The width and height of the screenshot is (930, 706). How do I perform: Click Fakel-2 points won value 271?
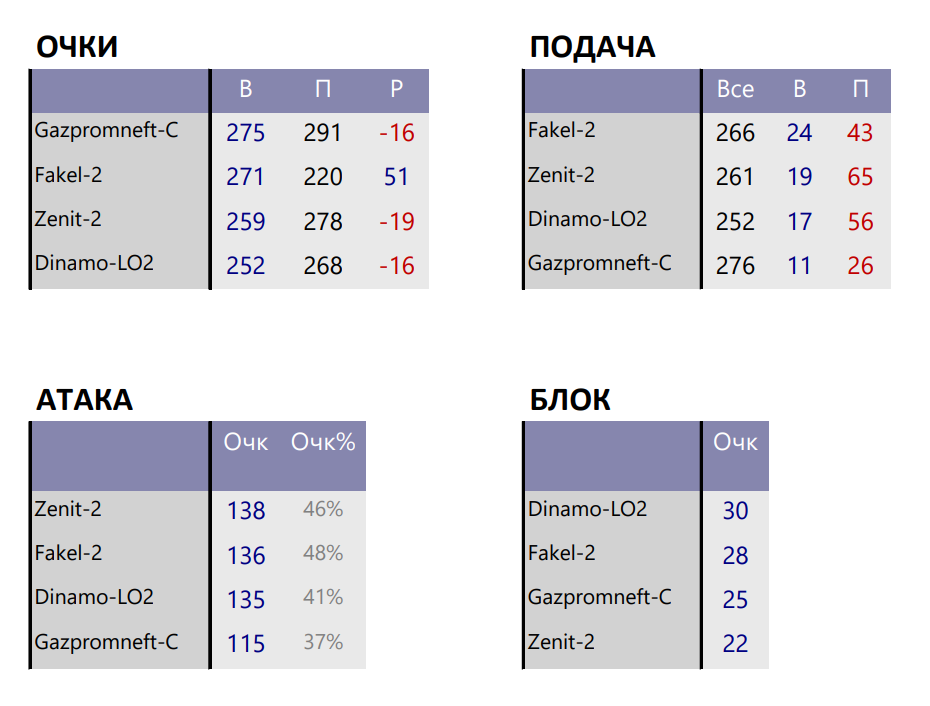[245, 177]
